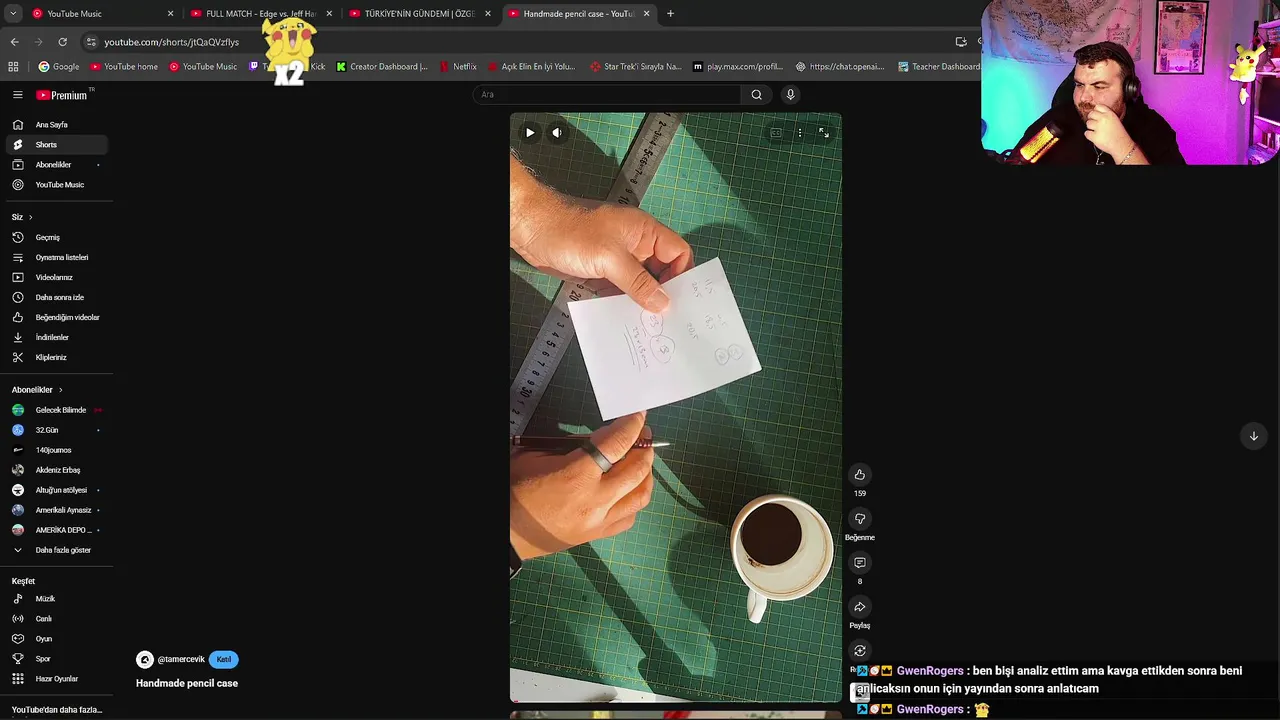Play the Shorts video
This screenshot has width=1280, height=720.
coord(530,132)
